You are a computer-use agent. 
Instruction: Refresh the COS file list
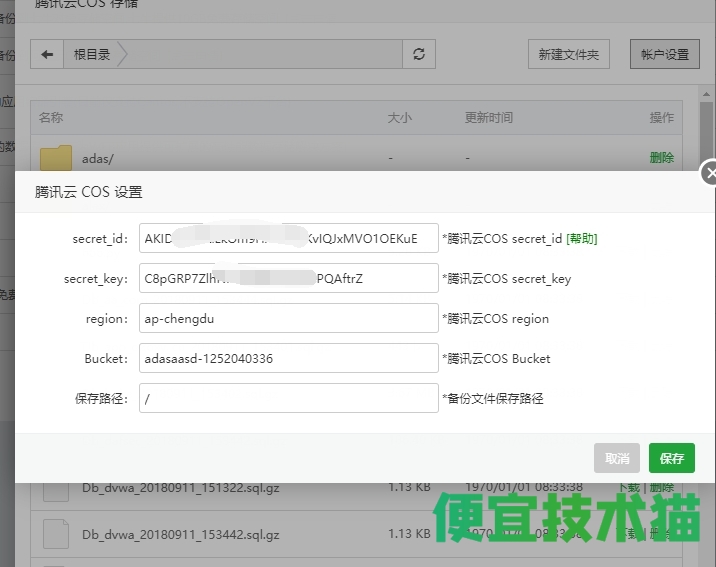[419, 54]
